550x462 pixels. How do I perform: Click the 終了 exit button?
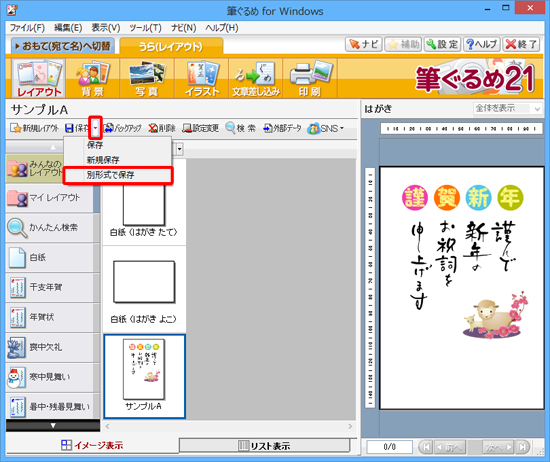(521, 45)
